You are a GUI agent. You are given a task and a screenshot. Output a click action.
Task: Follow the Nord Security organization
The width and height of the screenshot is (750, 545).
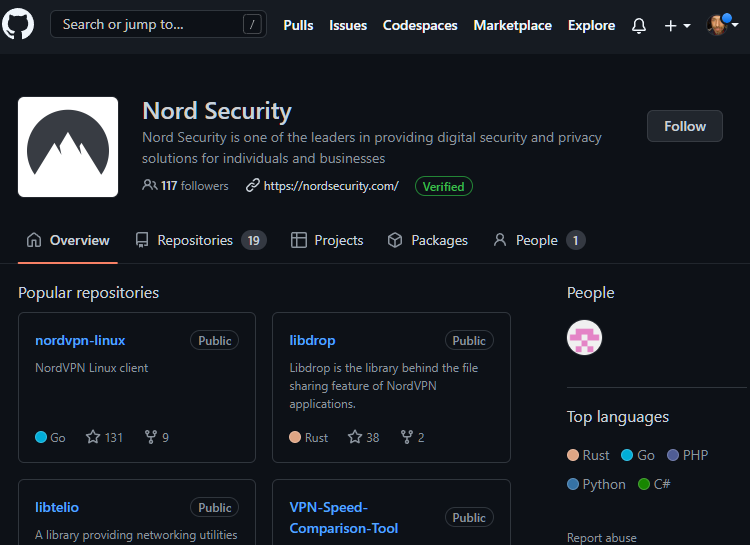click(684, 126)
